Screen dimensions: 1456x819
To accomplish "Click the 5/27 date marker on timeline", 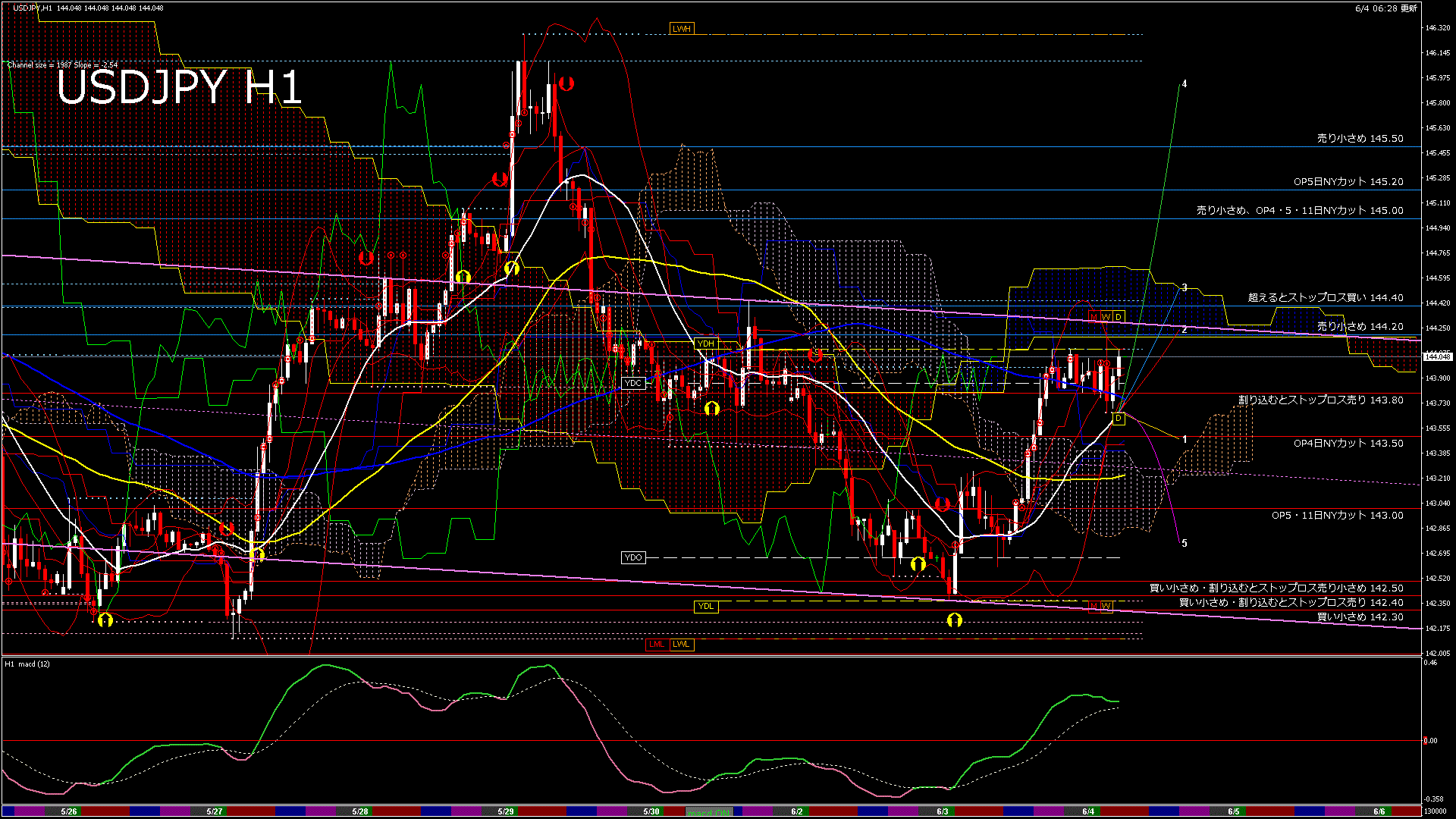I will 215,811.
